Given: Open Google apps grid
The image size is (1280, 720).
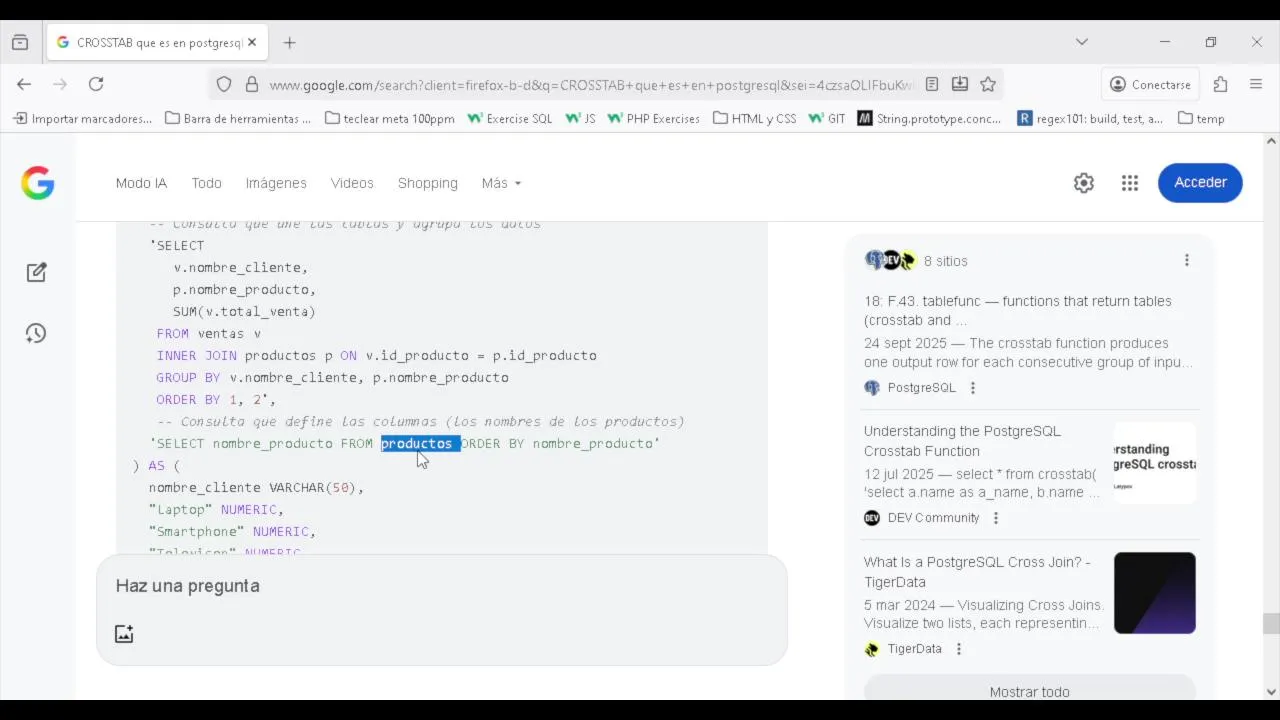Looking at the screenshot, I should point(1130,183).
